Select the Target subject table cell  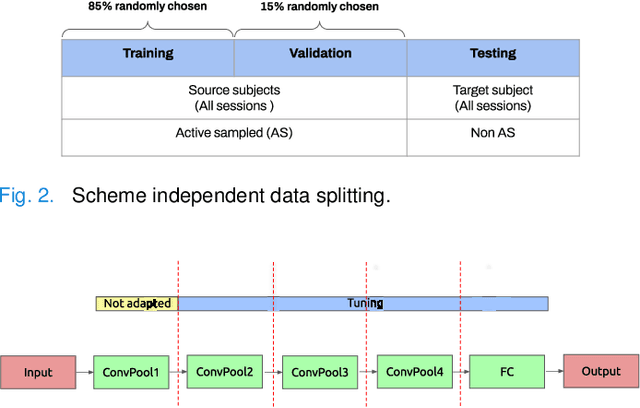tap(492, 98)
